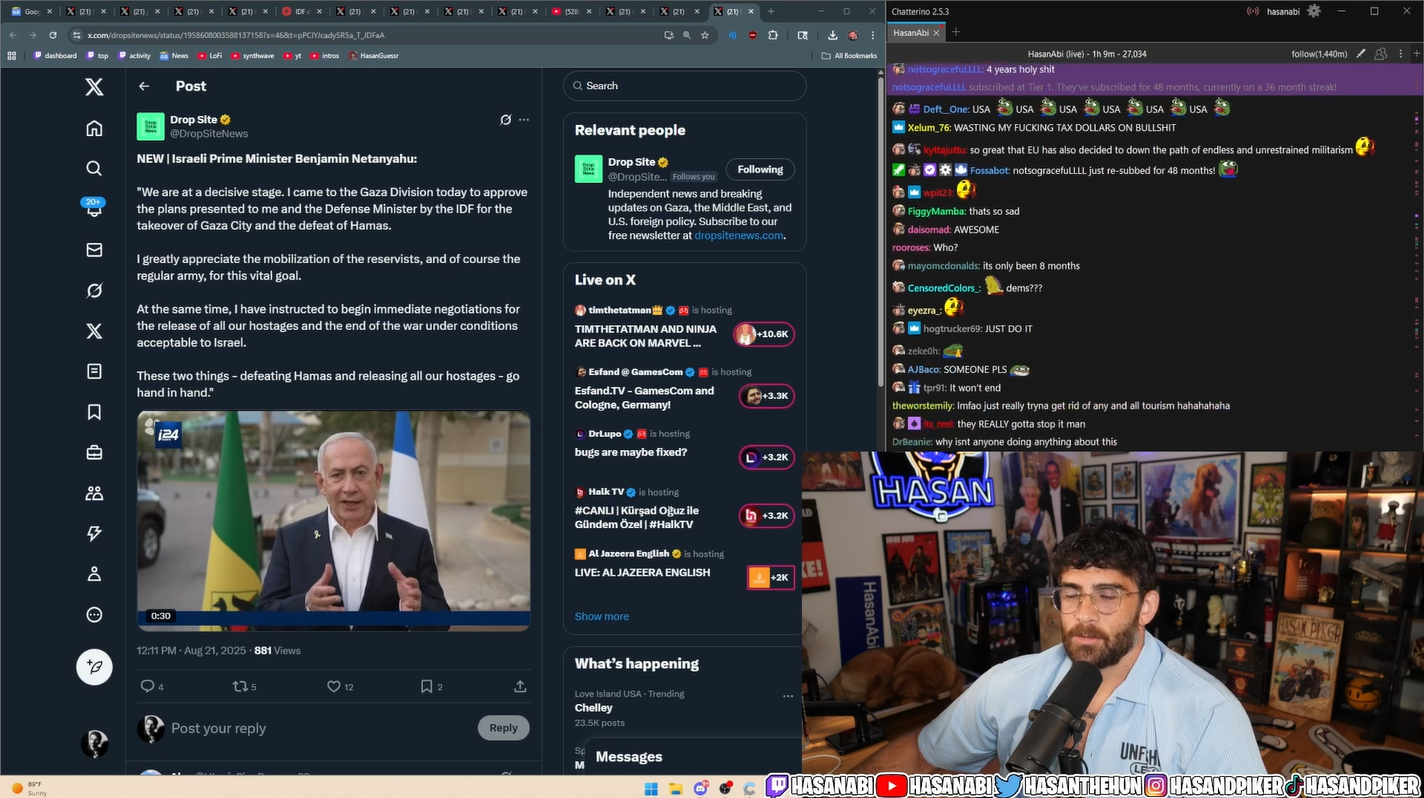The height and width of the screenshot is (798, 1424).
Task: Reload the page in Chrome
Action: 53,35
